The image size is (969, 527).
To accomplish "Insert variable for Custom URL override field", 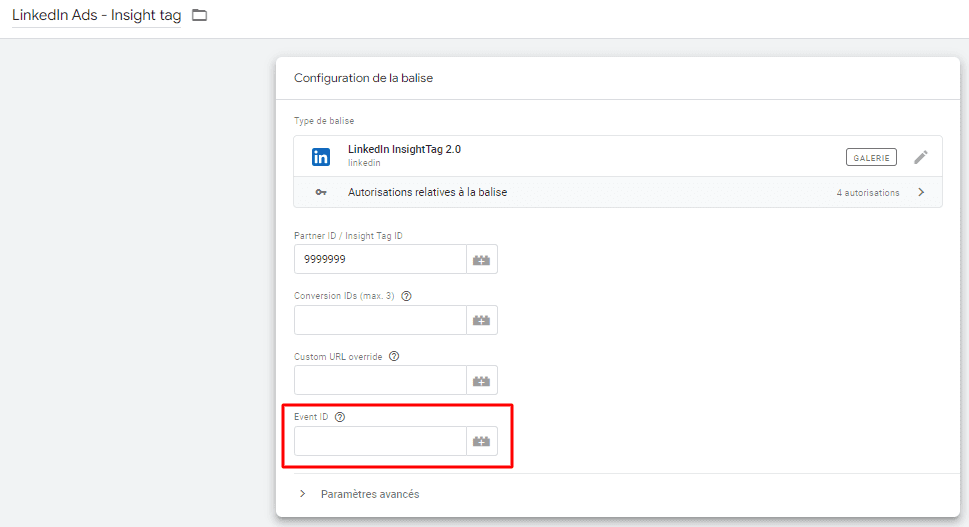I will point(481,381).
